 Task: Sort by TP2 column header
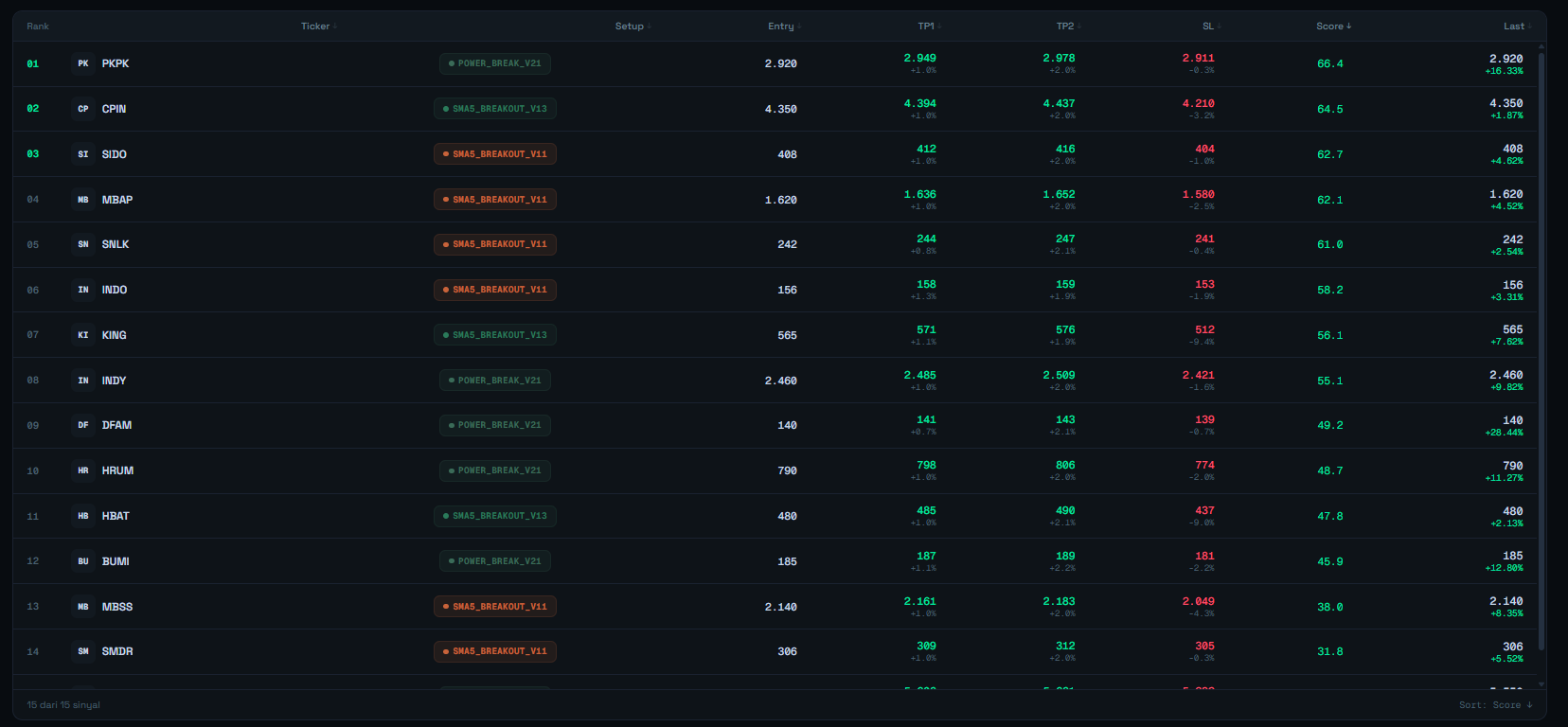(1068, 27)
